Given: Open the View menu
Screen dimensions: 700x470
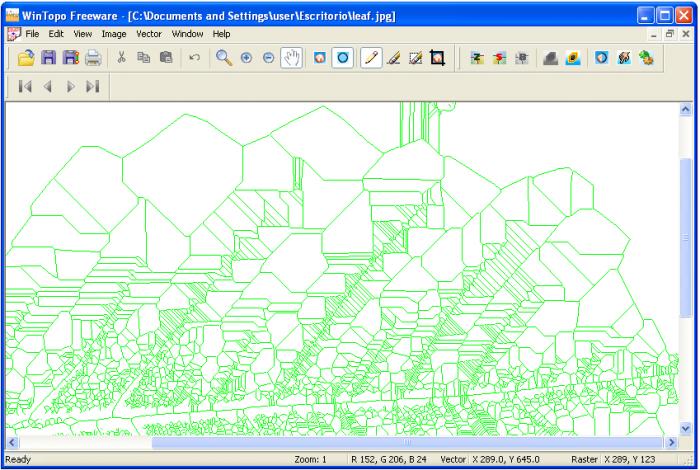Looking at the screenshot, I should 83,34.
